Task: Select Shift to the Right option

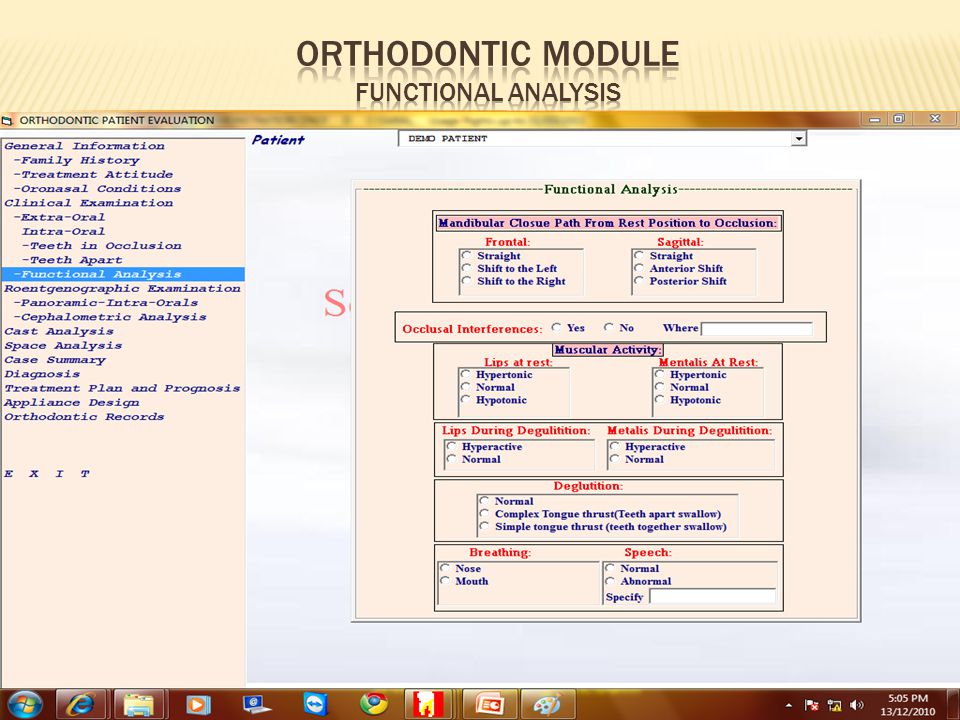Action: [x=467, y=281]
